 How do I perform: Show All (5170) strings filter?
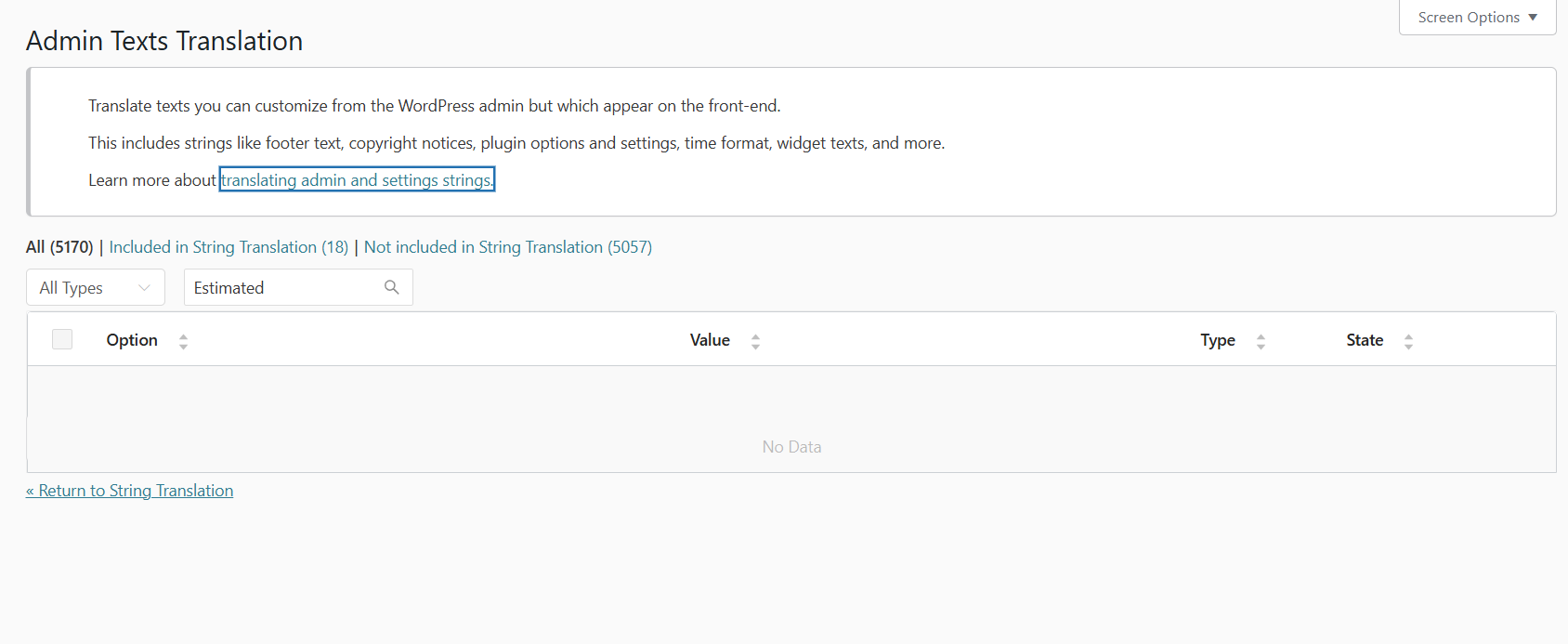tap(59, 247)
